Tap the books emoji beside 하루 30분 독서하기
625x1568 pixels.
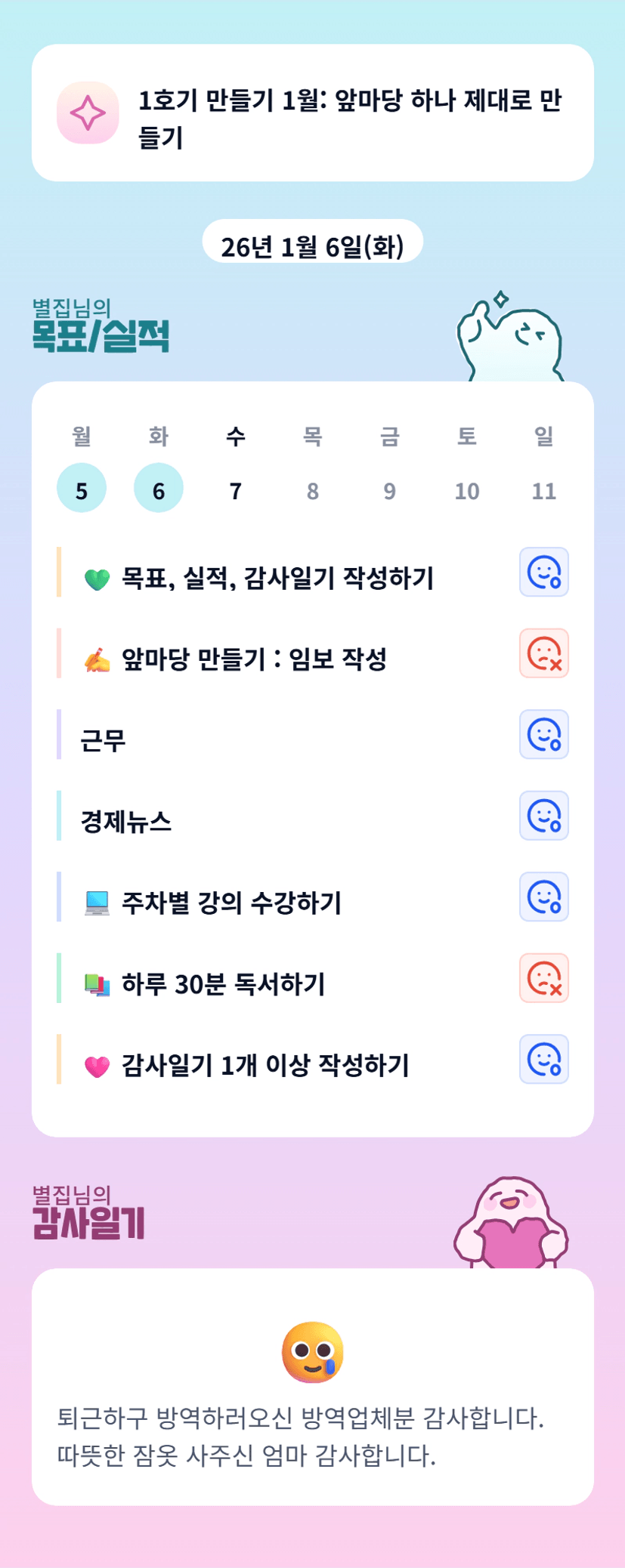pyautogui.click(x=97, y=985)
